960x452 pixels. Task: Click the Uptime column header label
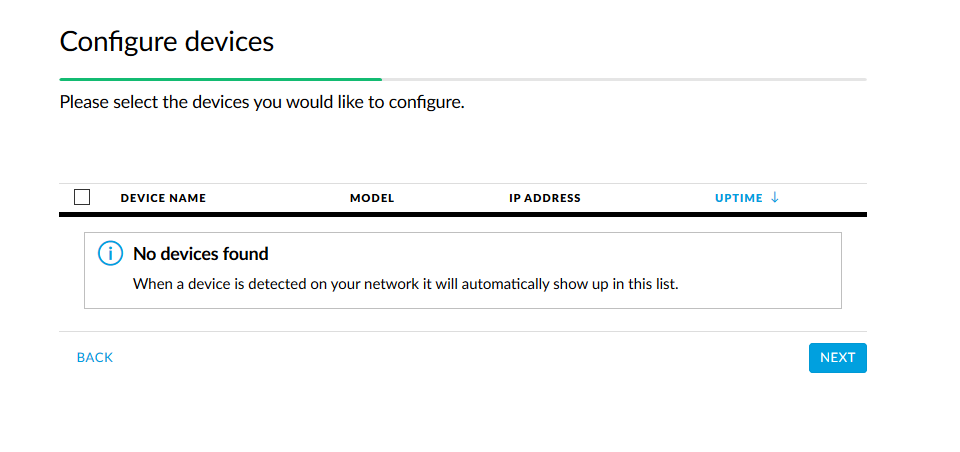tap(738, 198)
